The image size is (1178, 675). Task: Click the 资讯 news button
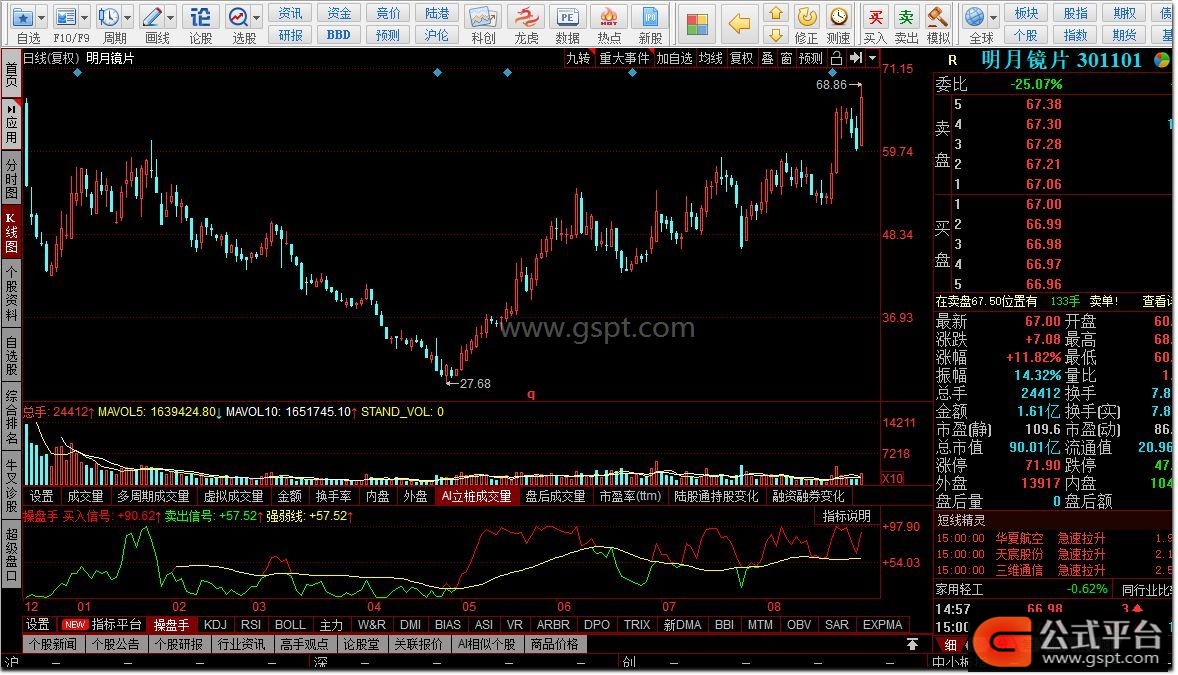(x=290, y=13)
